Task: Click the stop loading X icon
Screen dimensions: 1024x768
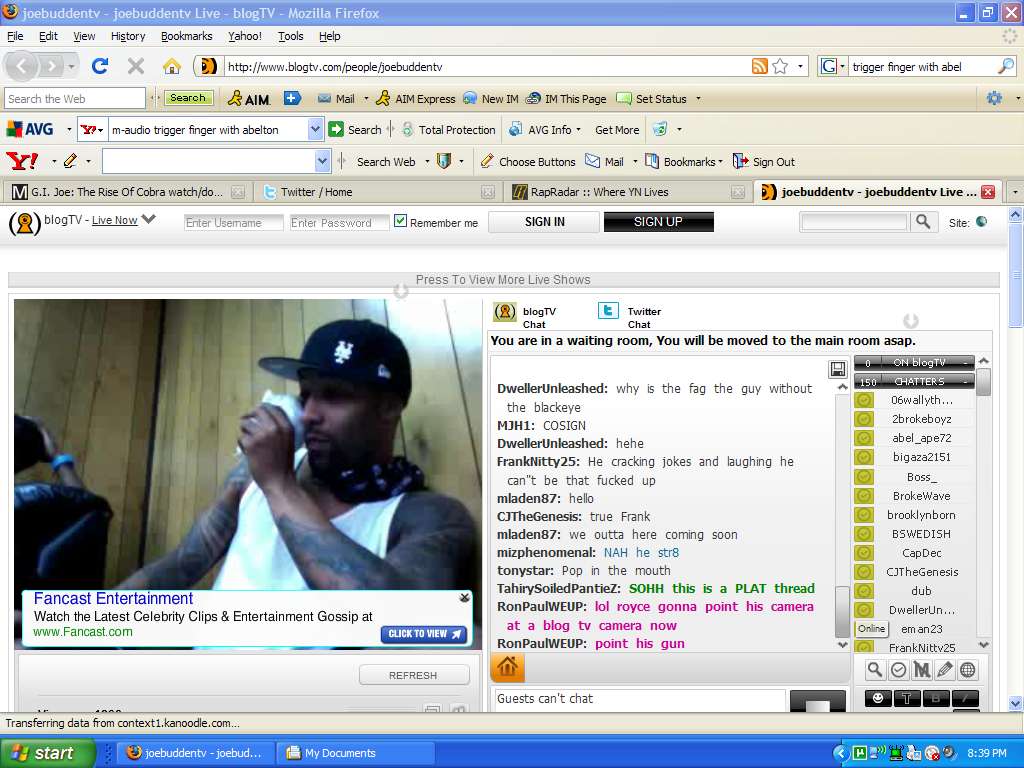Action: 136,66
